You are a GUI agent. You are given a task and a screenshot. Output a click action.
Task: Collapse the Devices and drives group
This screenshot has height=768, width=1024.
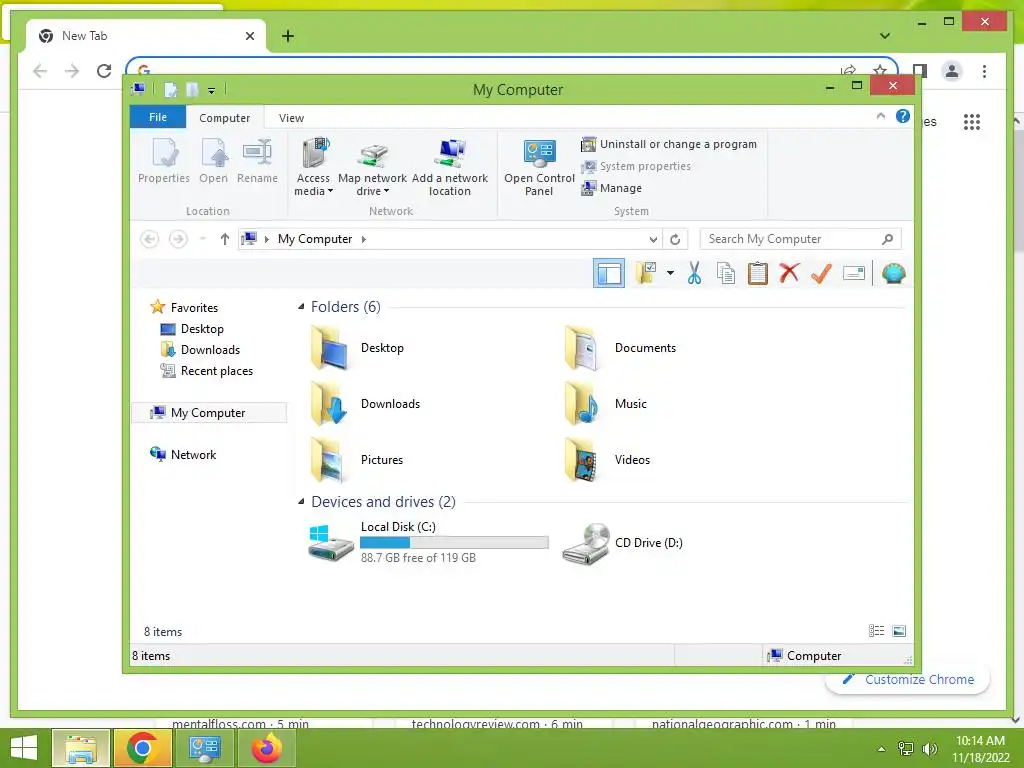[301, 502]
